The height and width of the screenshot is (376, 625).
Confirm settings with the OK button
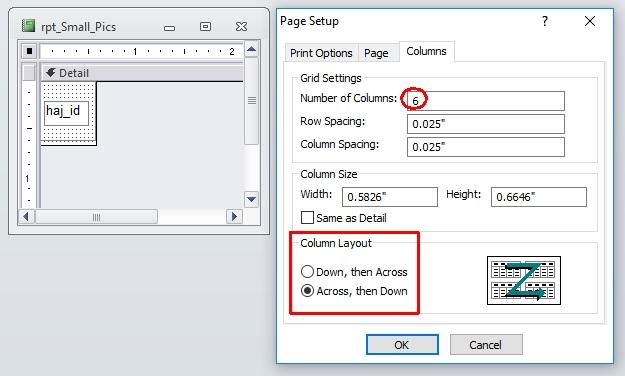(402, 345)
